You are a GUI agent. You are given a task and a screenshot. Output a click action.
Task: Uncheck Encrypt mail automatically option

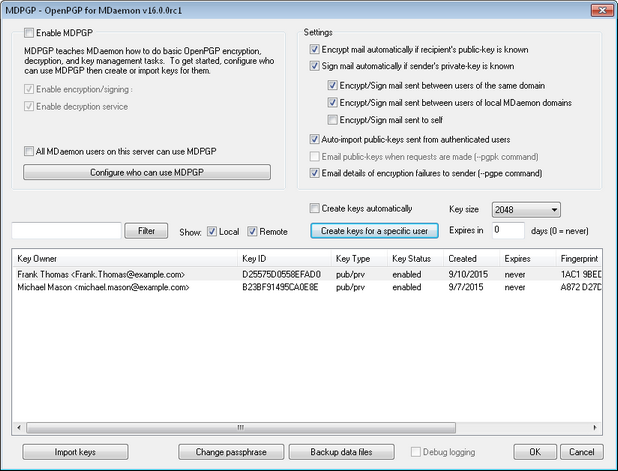click(x=315, y=49)
